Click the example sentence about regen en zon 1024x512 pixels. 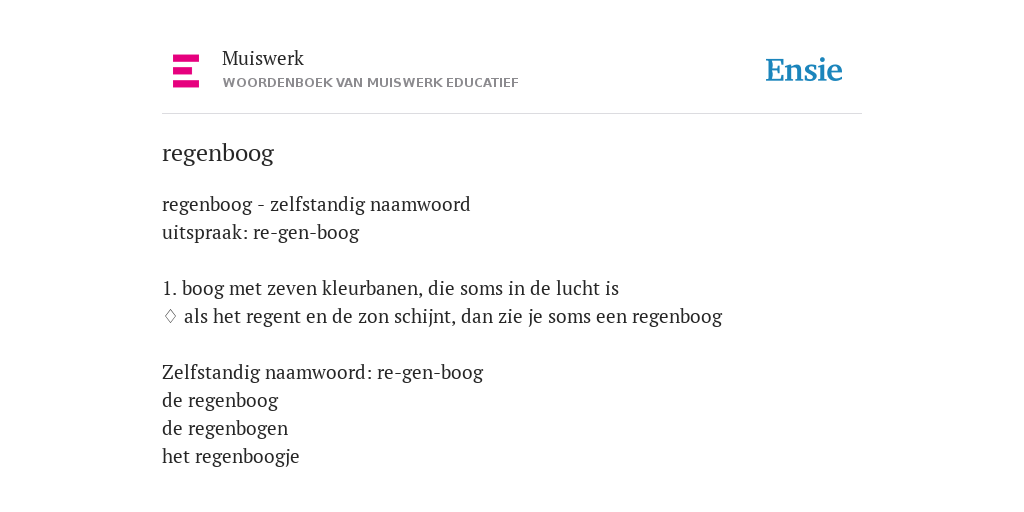click(x=453, y=317)
